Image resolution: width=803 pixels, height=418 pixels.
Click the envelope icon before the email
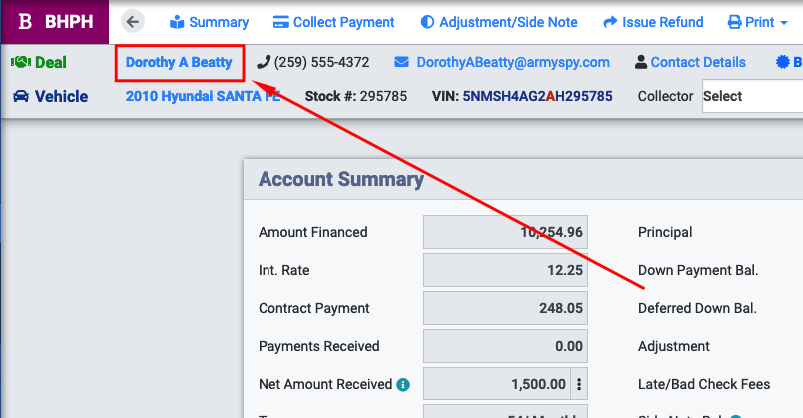402,62
